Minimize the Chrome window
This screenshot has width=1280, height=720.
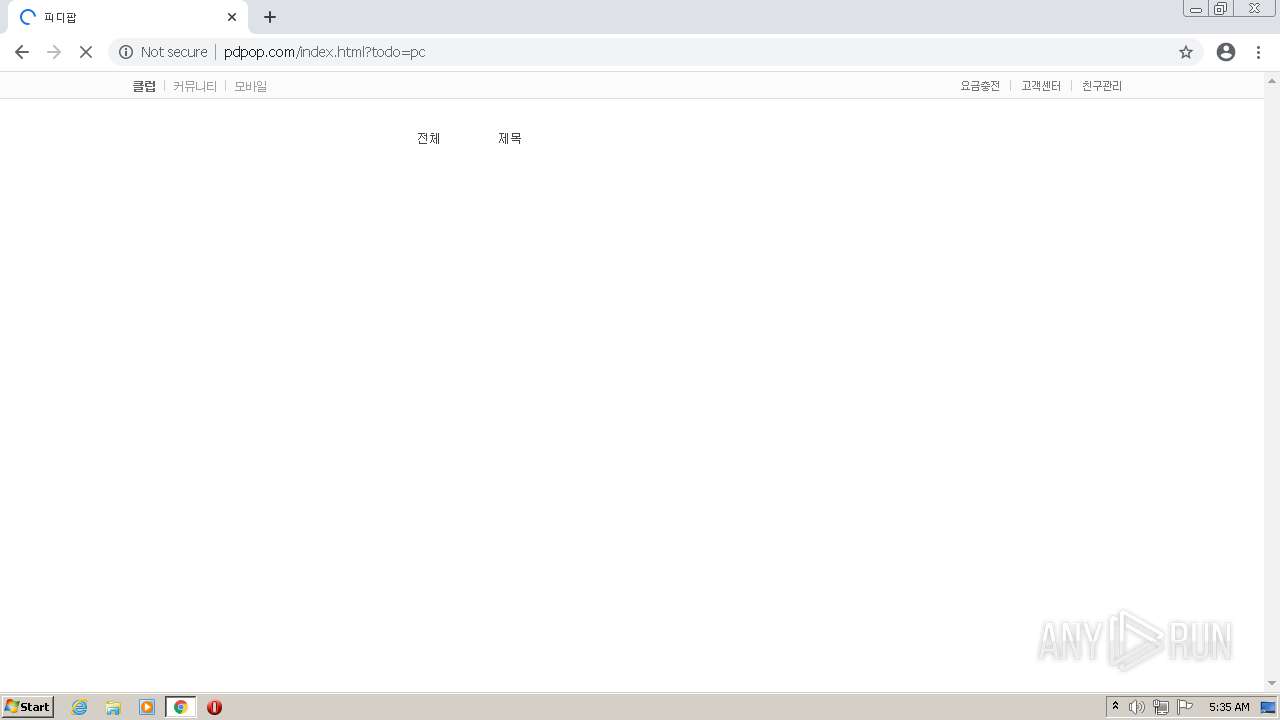[1196, 9]
